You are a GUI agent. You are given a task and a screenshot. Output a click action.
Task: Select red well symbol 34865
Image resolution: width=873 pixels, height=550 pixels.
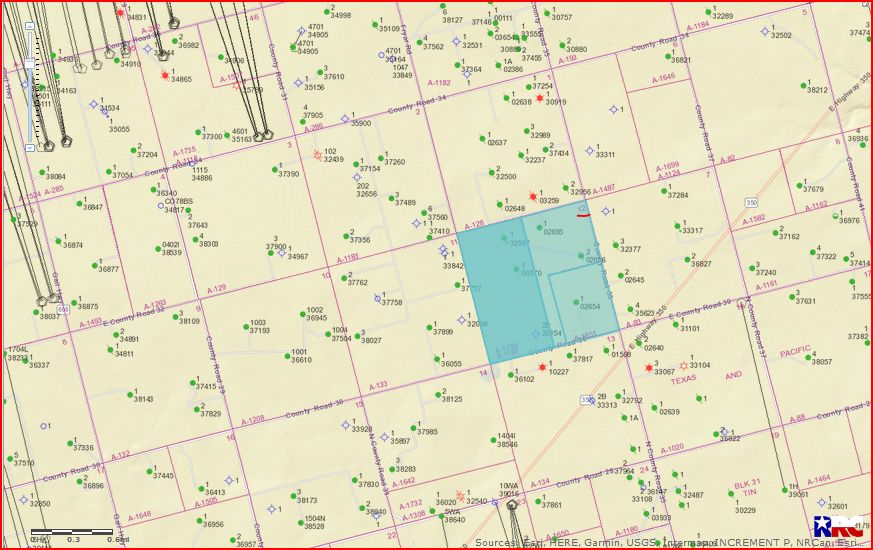pyautogui.click(x=165, y=75)
